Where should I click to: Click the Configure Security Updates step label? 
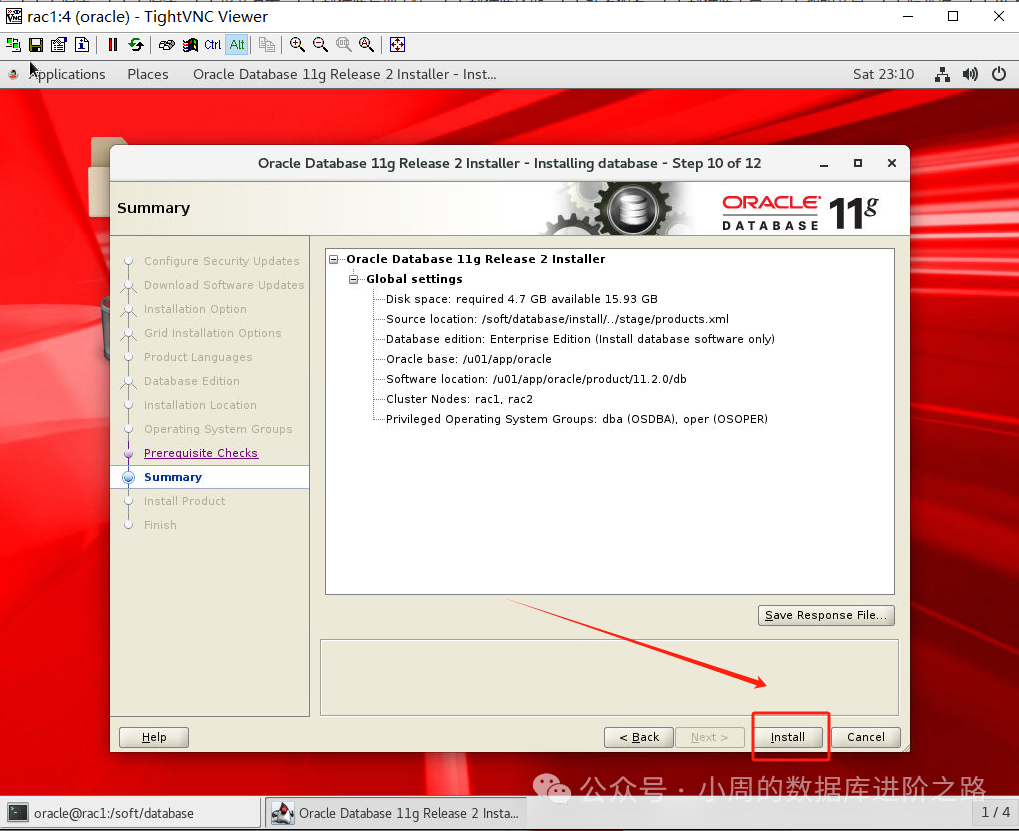pyautogui.click(x=222, y=261)
